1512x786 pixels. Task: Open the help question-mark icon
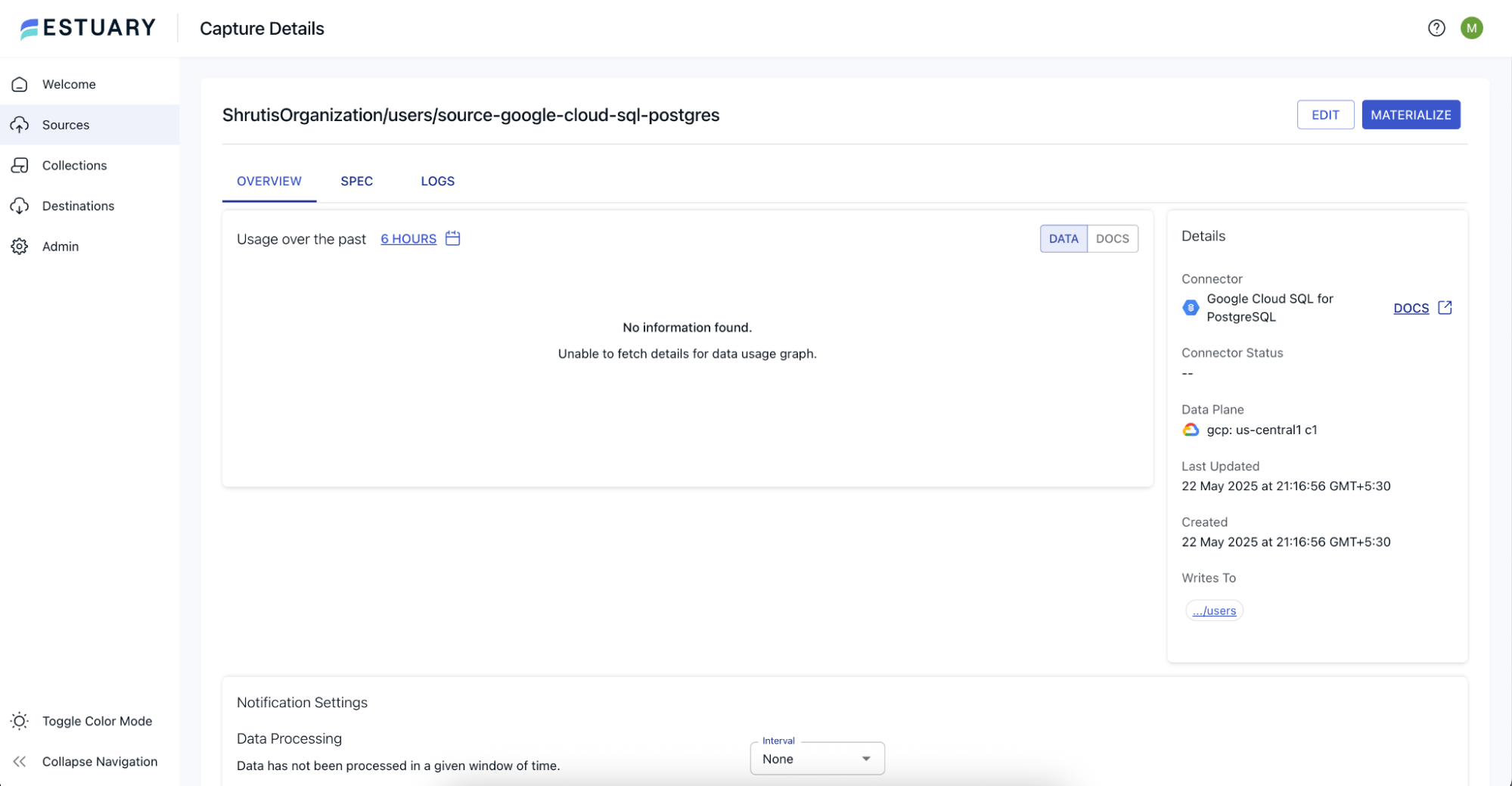click(1436, 28)
